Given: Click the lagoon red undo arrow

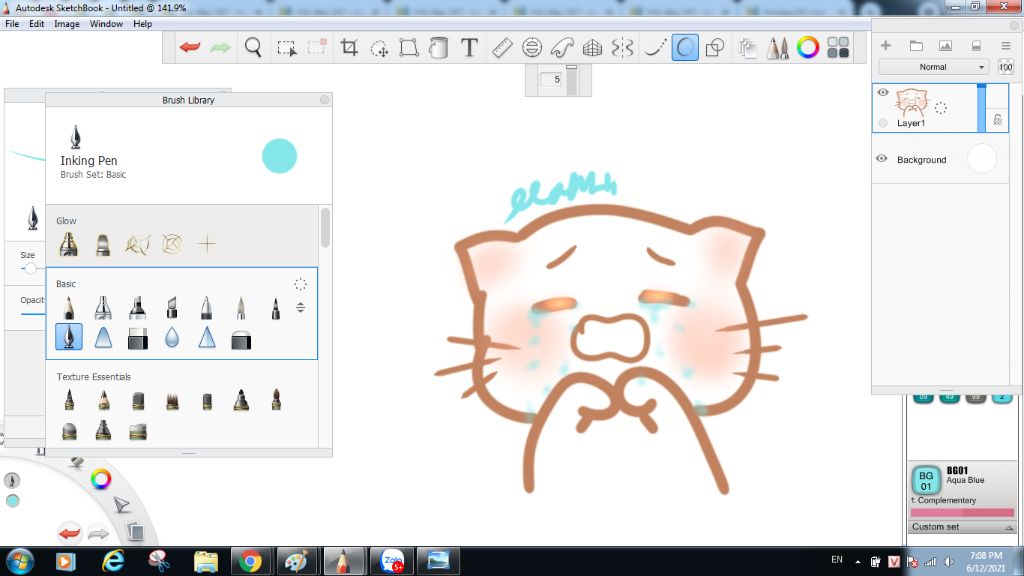Looking at the screenshot, I should tap(69, 533).
